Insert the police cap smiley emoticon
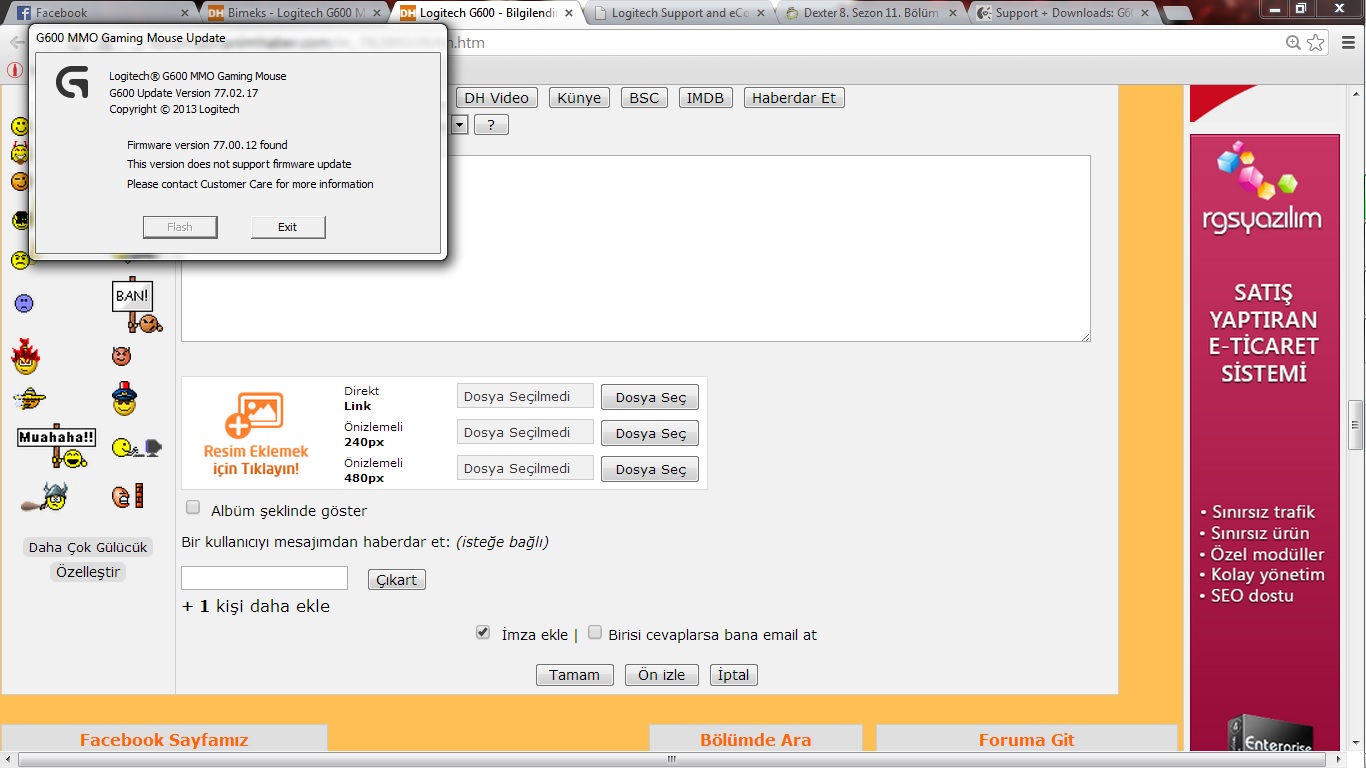The image size is (1366, 768). [x=124, y=398]
